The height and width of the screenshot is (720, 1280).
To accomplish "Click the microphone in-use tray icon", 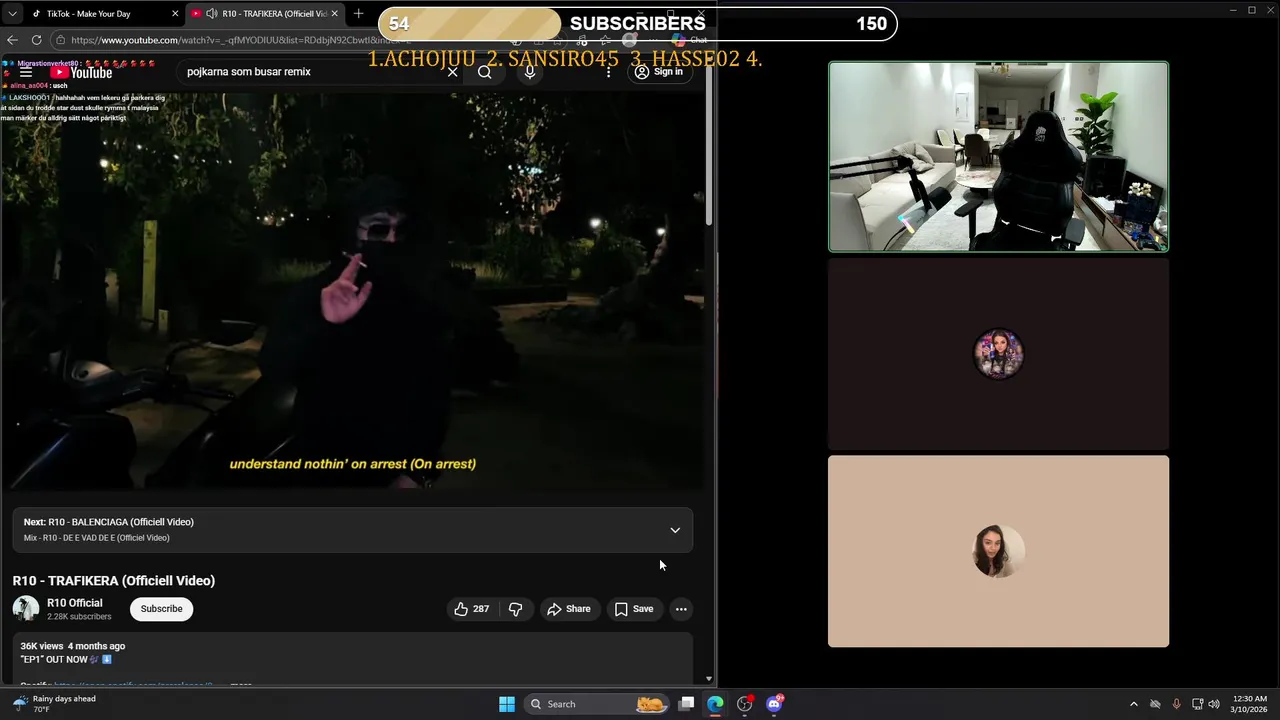I will (1176, 704).
